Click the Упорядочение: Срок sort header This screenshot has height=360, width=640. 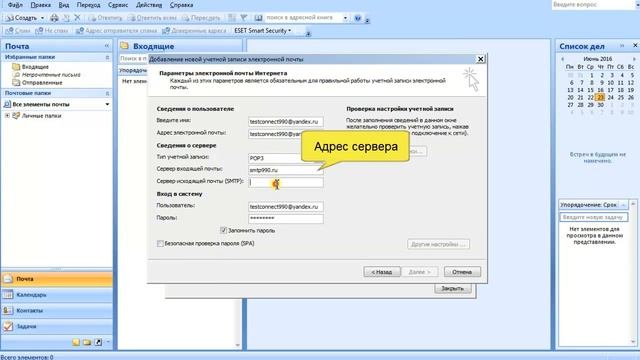click(589, 205)
